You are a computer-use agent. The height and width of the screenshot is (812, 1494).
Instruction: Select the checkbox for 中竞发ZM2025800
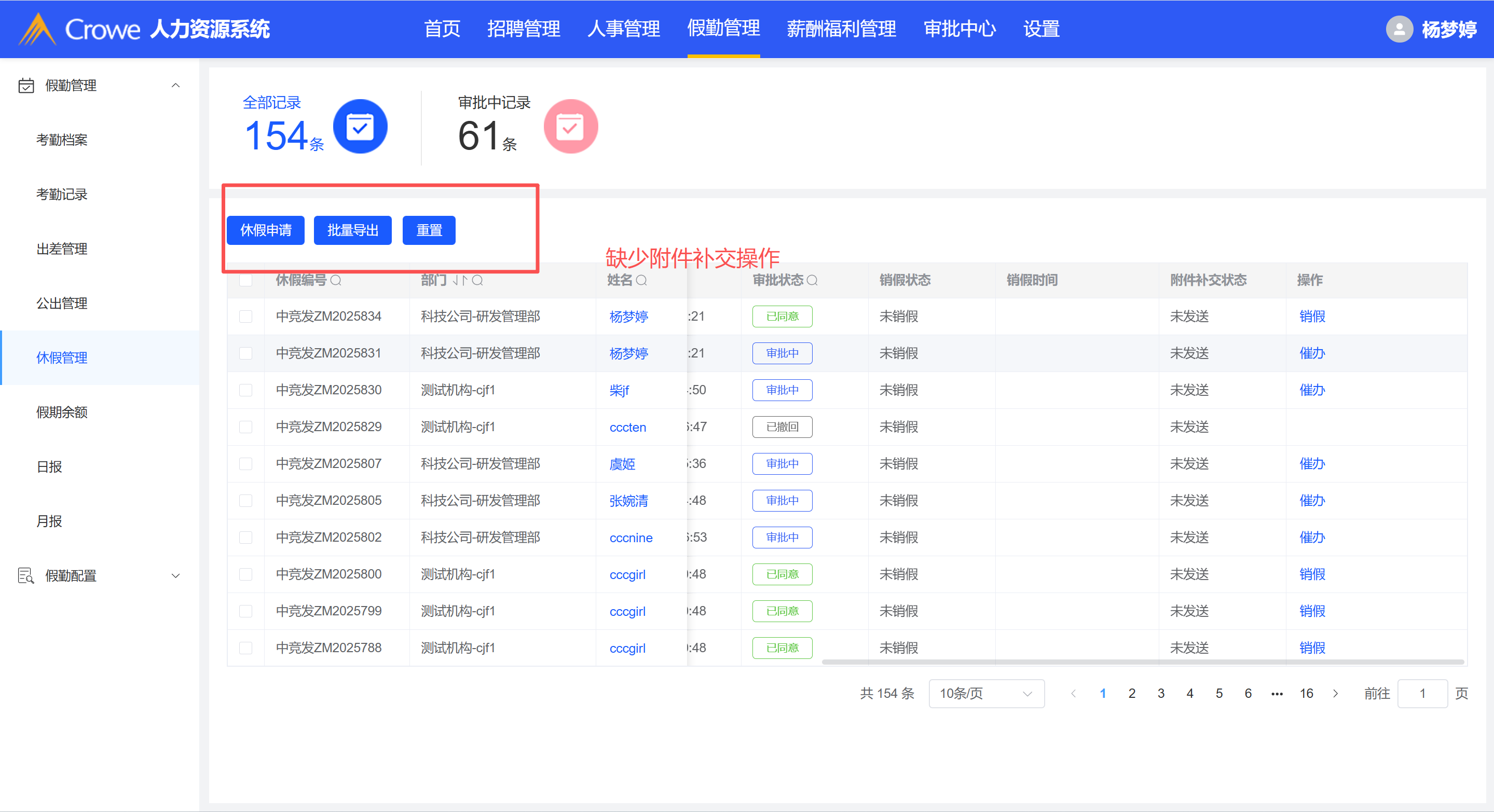(246, 574)
